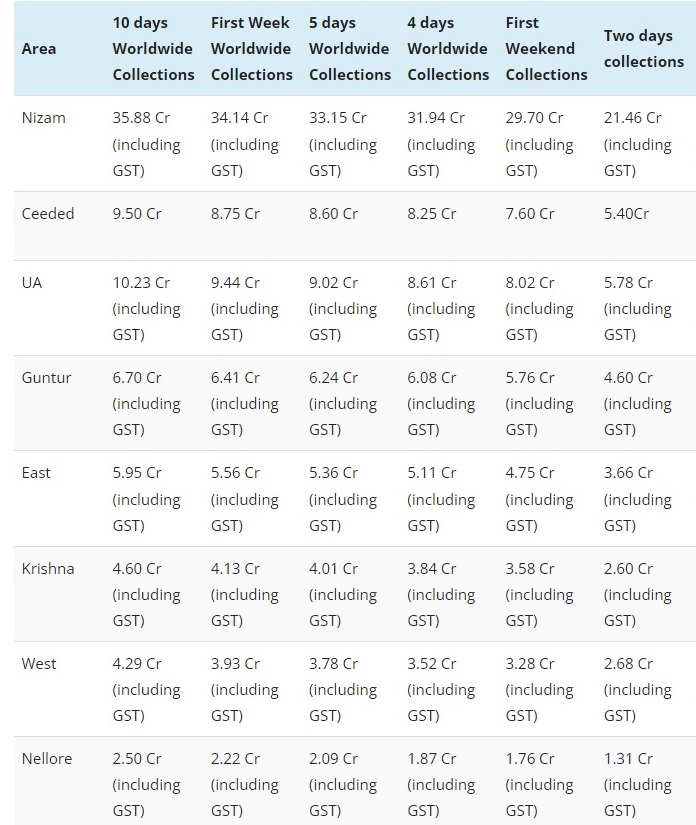Select the Two days collections header
696x825 pixels.
click(643, 48)
